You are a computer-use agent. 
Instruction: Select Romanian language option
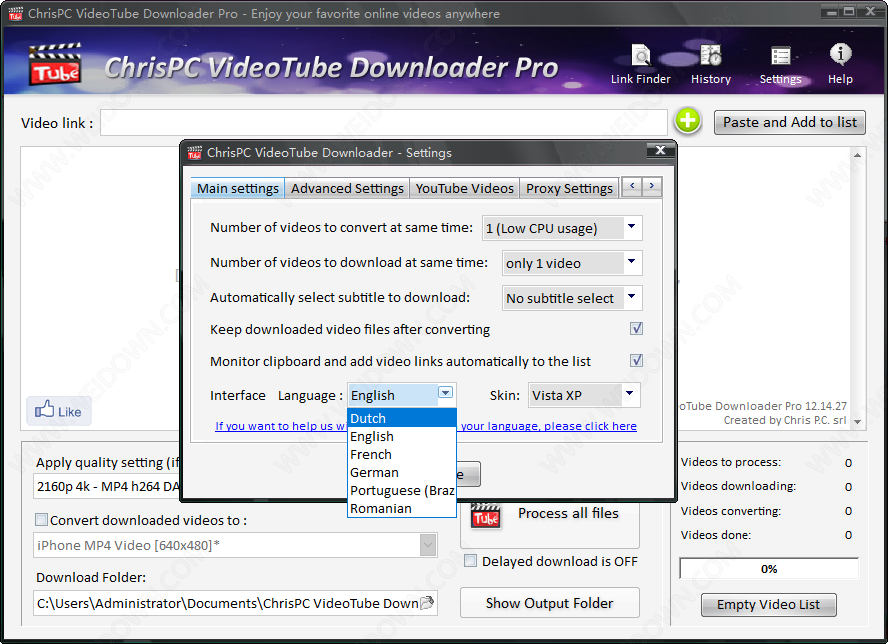click(x=402, y=509)
